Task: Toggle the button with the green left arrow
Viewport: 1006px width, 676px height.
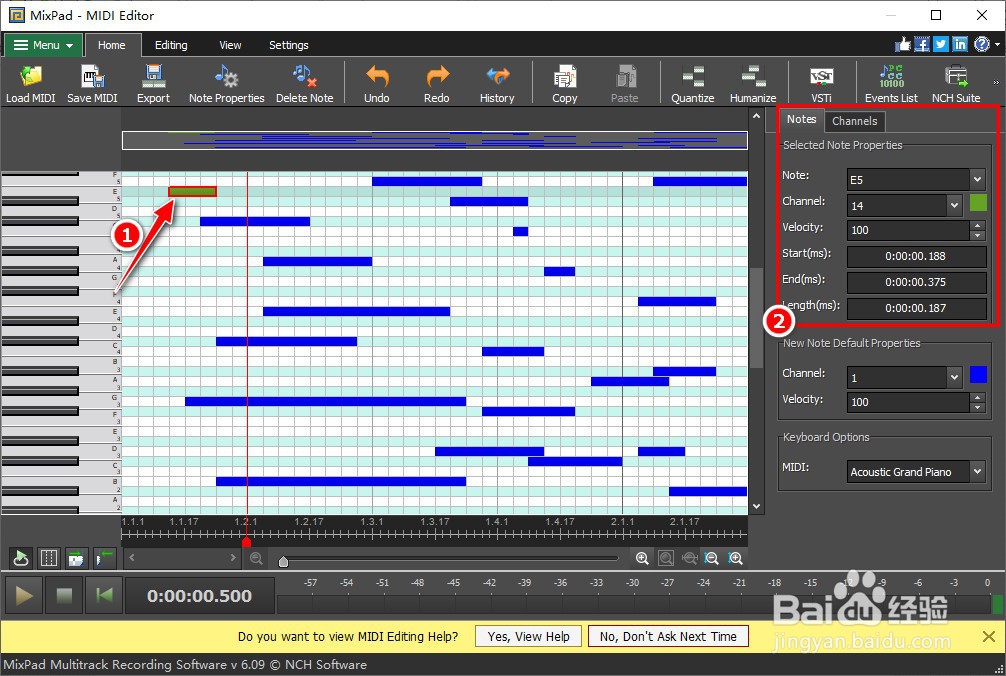Action: tap(105, 559)
